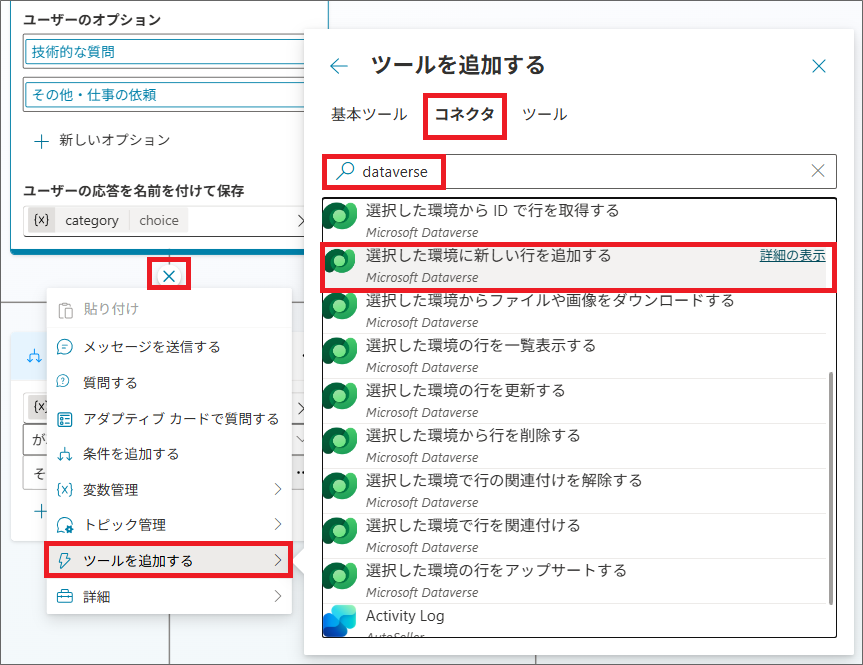This screenshot has height=665, width=863.
Task: Select 選択した環境から行を削除する
Action: point(575,446)
